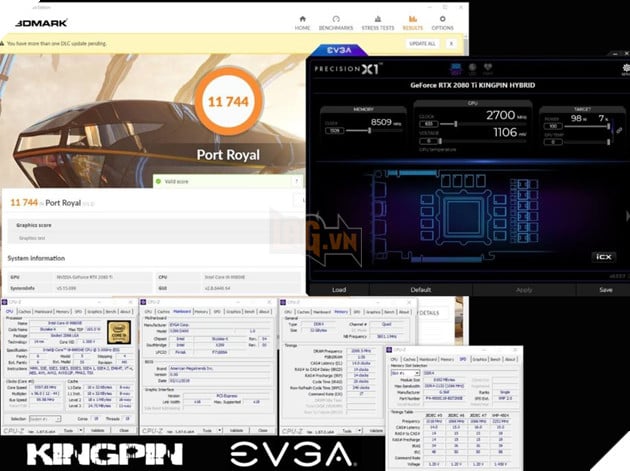Open the LED tab icon in Precision X1

tap(472, 69)
